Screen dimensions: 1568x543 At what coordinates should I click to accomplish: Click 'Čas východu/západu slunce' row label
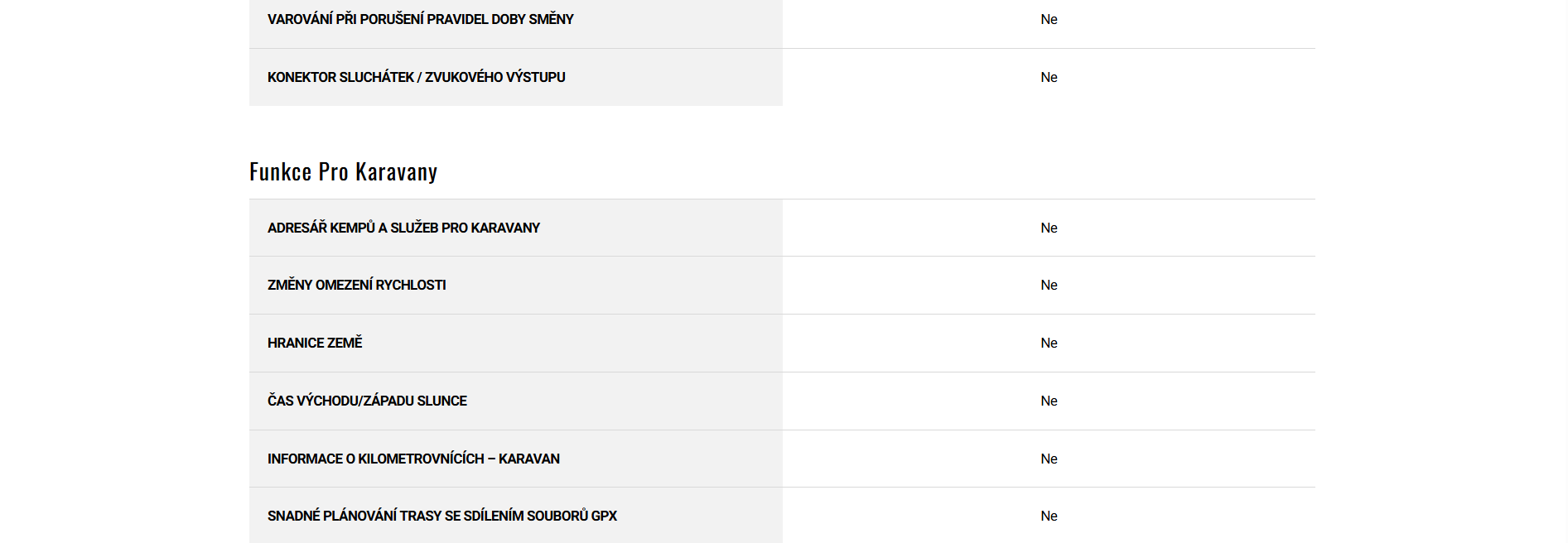point(367,401)
